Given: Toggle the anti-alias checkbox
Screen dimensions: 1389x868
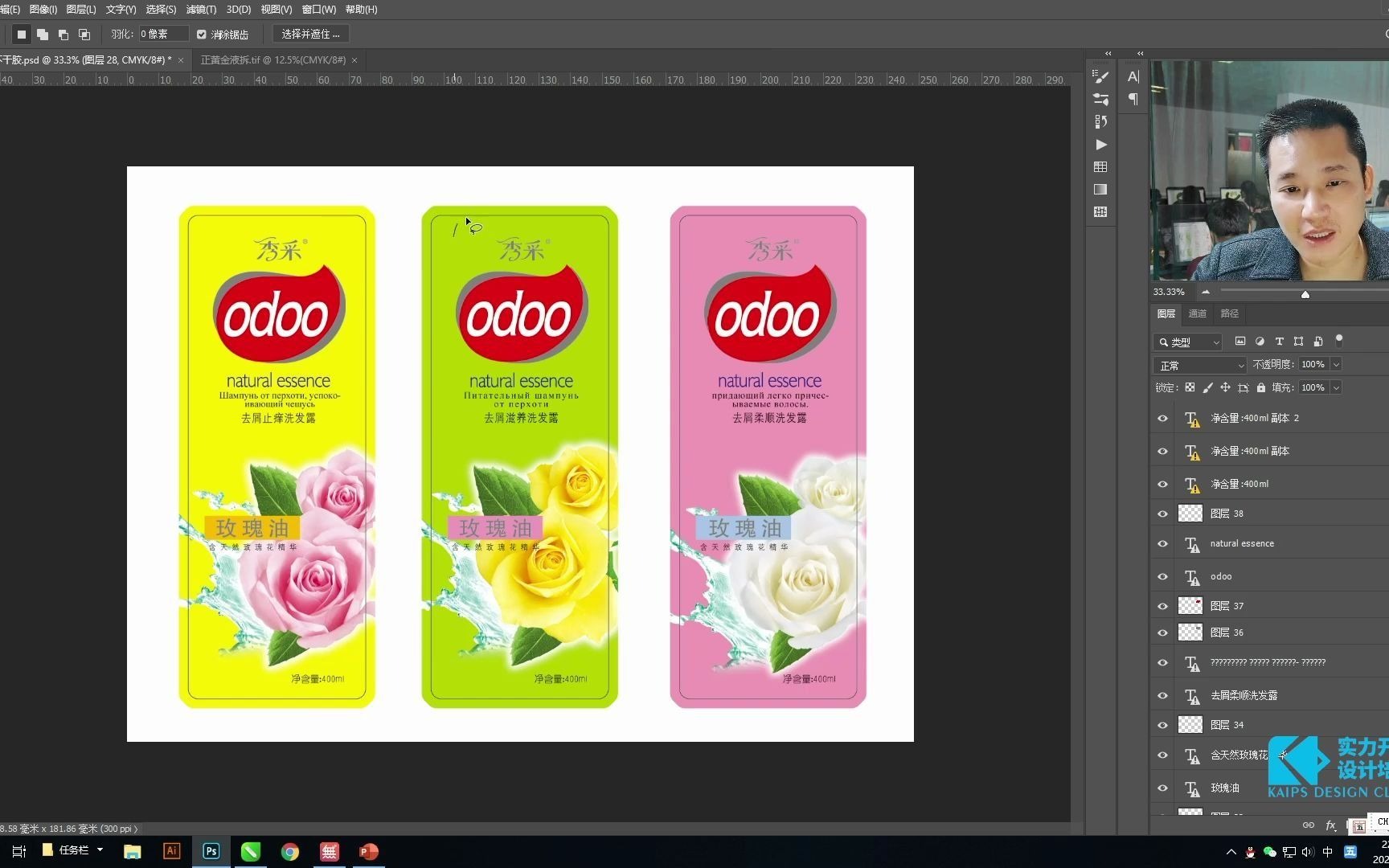Looking at the screenshot, I should 202,34.
